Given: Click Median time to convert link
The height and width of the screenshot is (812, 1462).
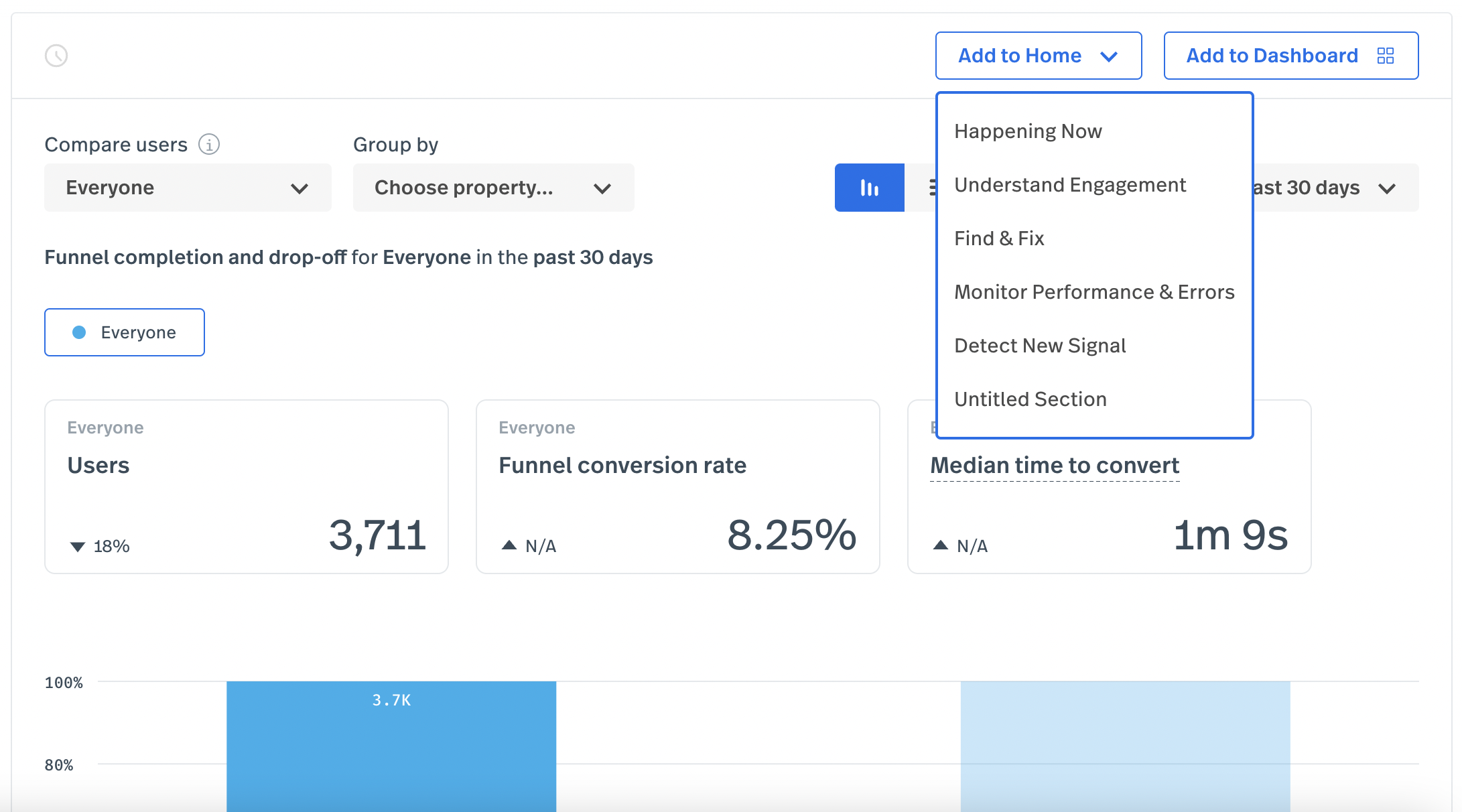Looking at the screenshot, I should tap(1055, 465).
